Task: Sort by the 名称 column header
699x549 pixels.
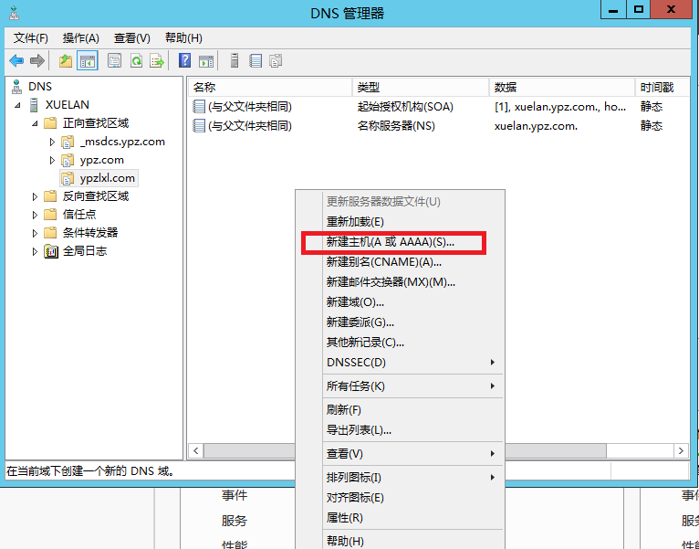Action: point(270,87)
